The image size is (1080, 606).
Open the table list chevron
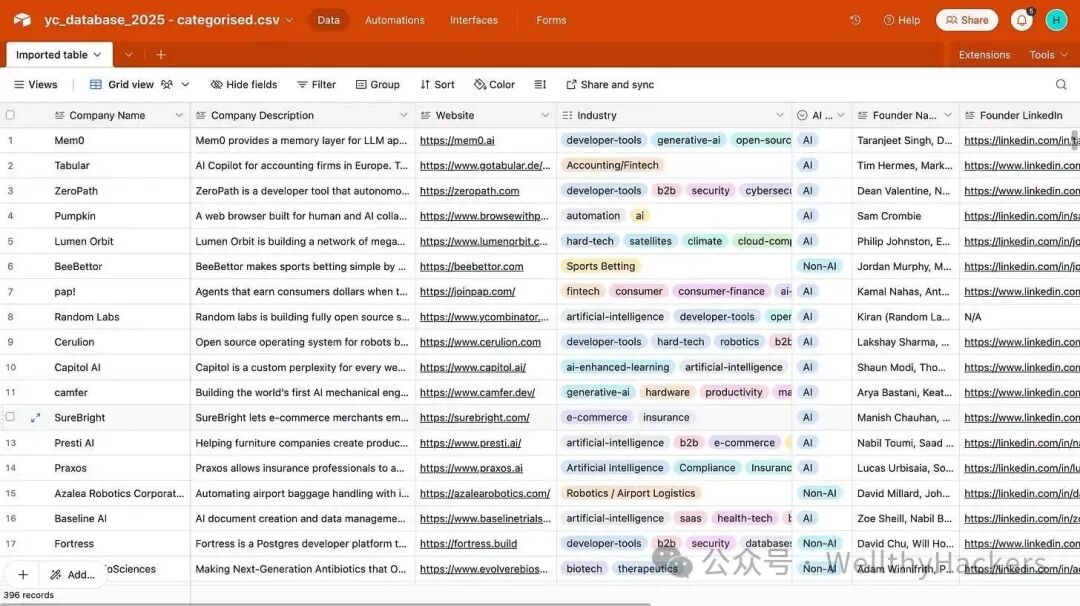tap(128, 54)
